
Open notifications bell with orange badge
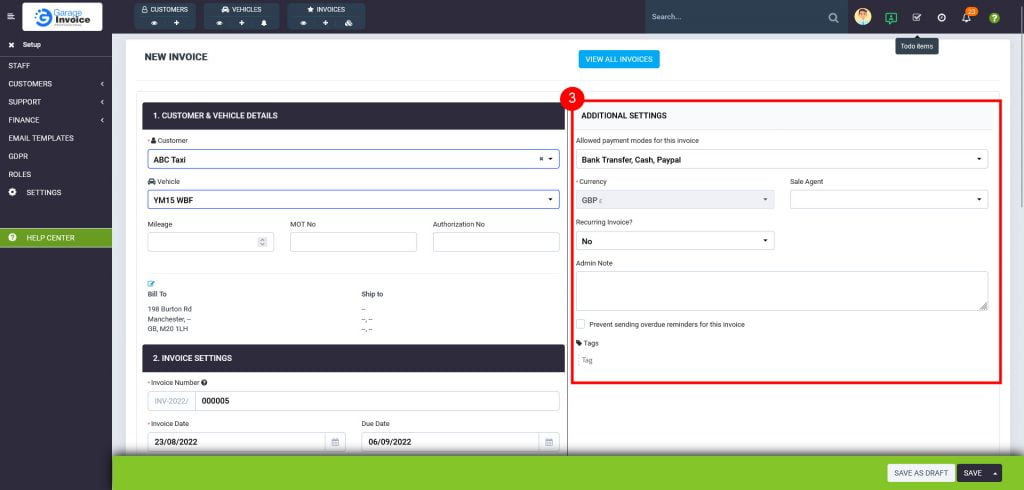(x=967, y=16)
